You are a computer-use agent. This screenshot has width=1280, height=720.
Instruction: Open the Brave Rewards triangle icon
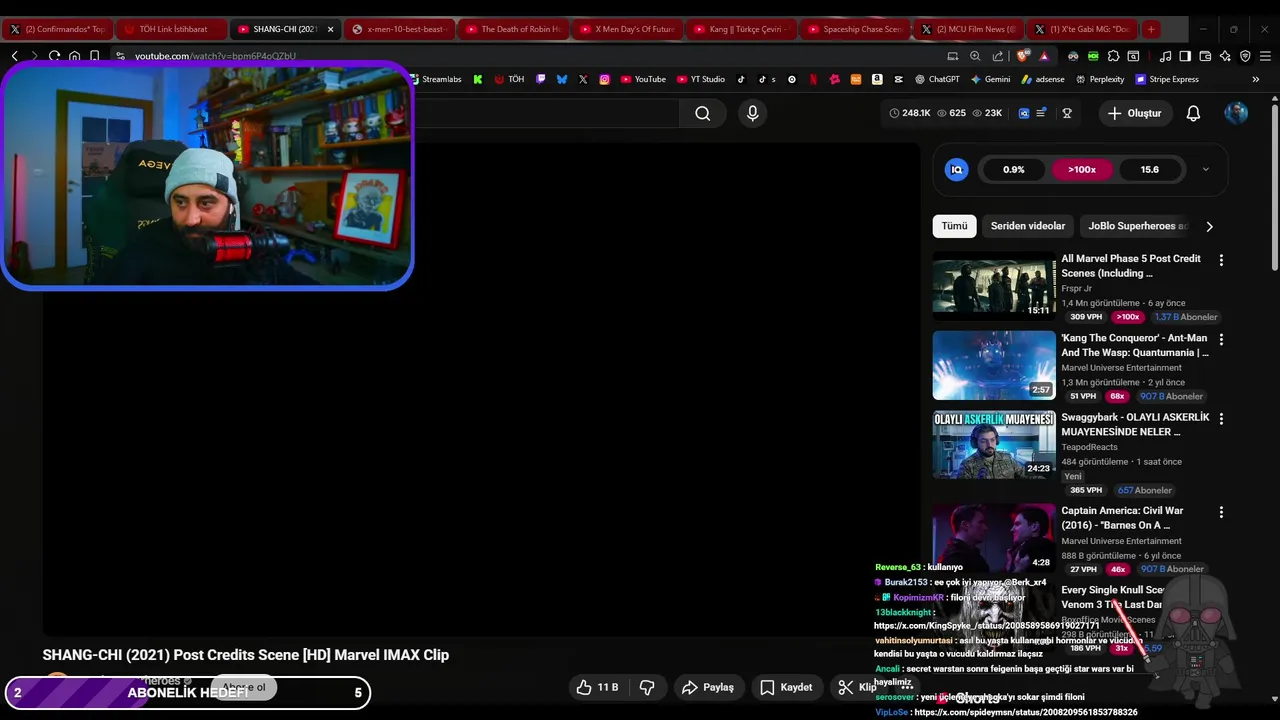(1044, 56)
